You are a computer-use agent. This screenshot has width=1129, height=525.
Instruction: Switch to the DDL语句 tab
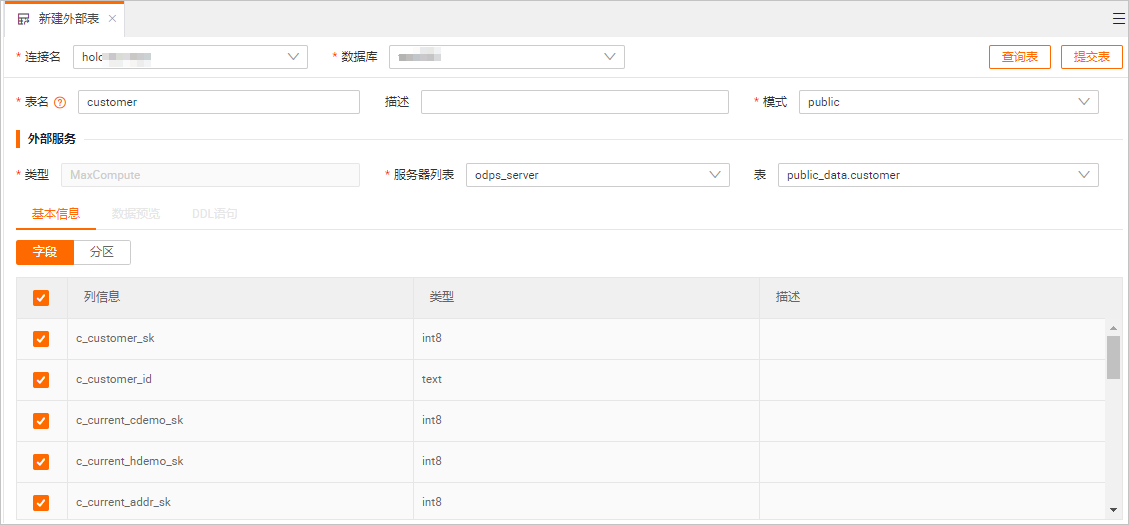pos(215,214)
